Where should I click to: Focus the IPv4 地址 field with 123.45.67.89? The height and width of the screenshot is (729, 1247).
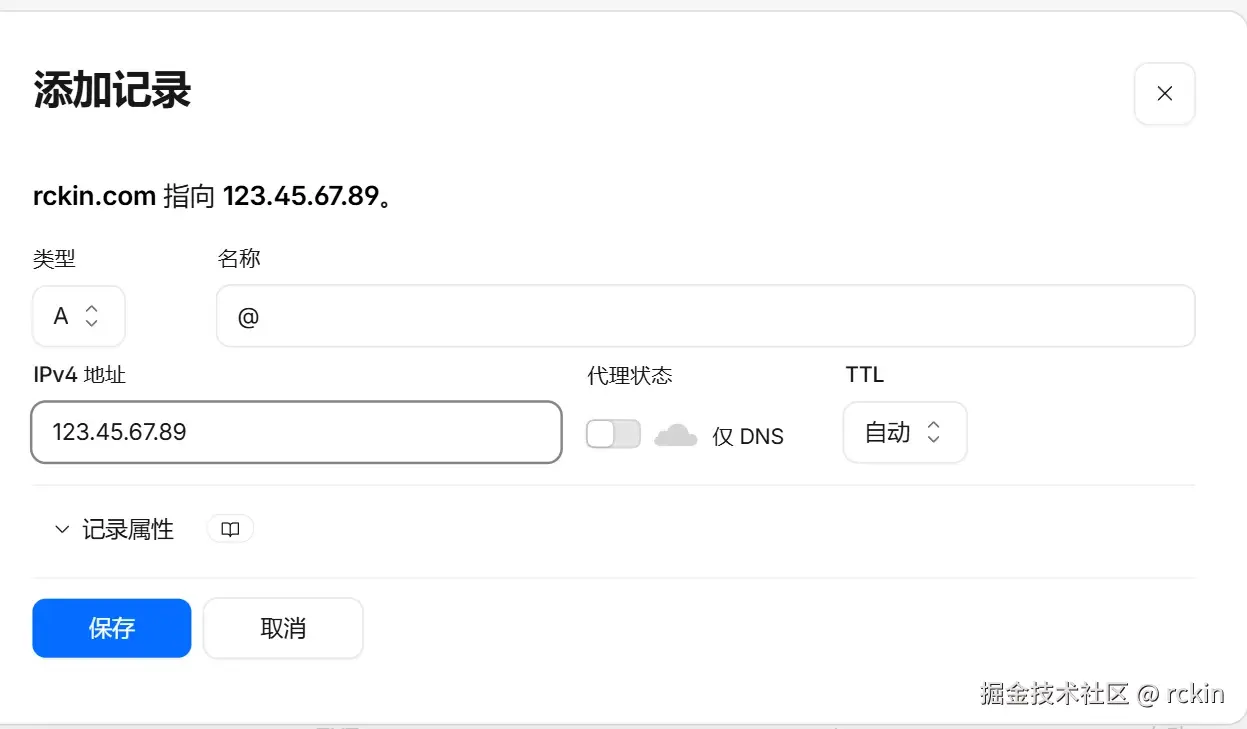[x=297, y=432]
